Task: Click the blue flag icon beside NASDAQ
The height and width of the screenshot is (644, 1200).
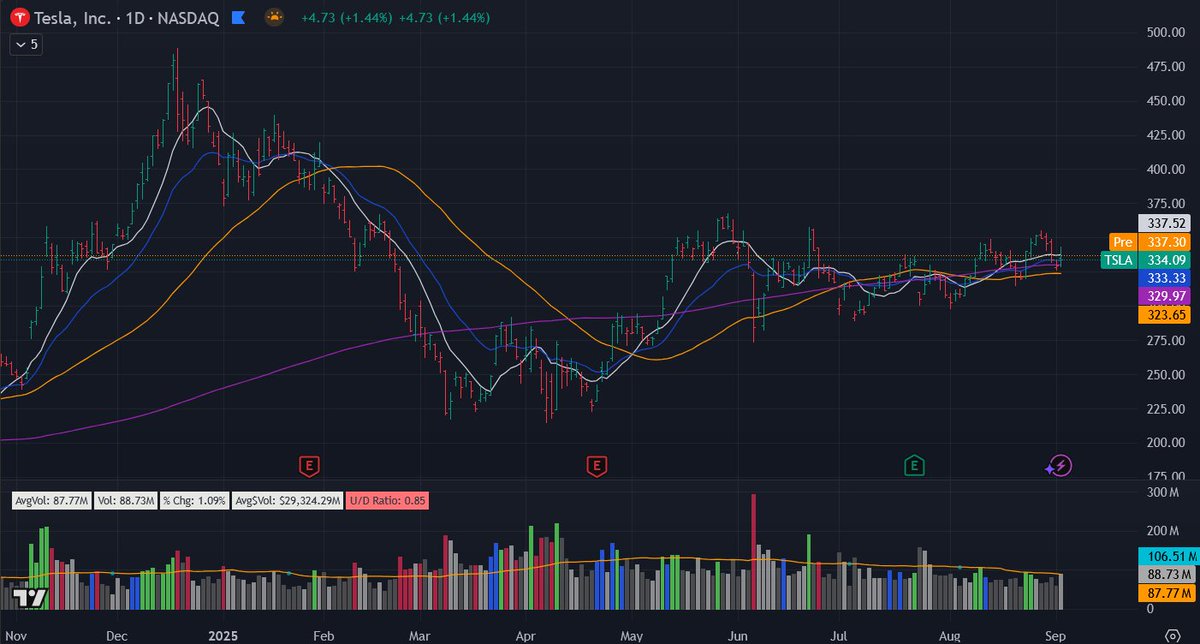Action: point(238,18)
